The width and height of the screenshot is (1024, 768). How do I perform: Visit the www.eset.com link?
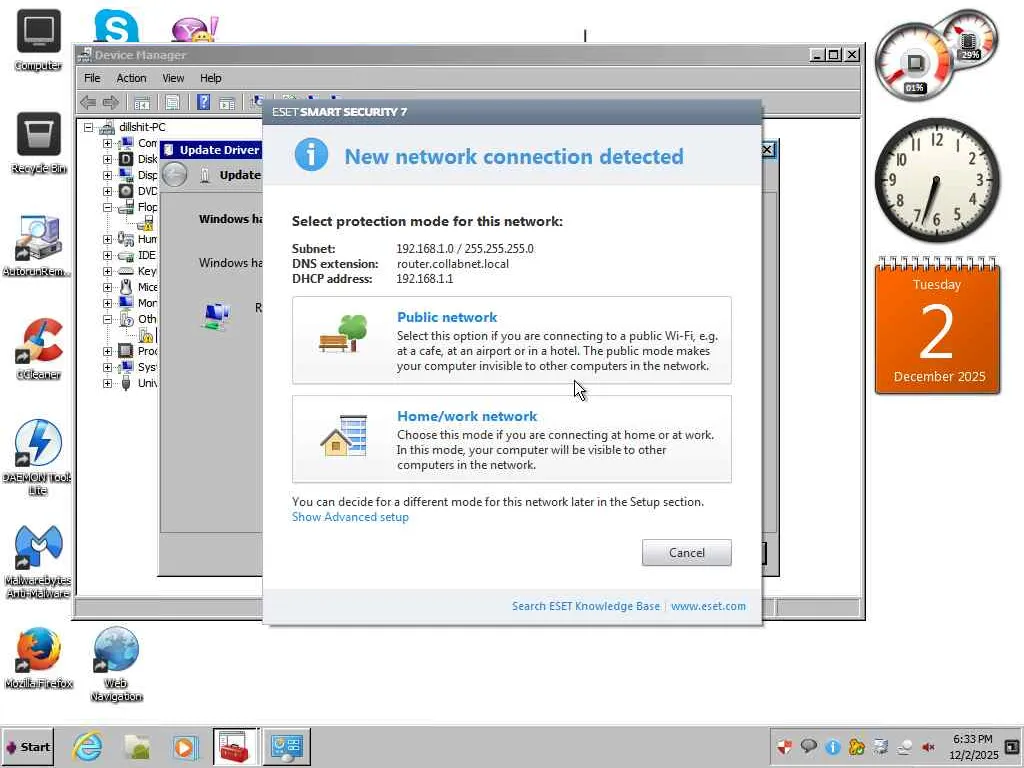[x=708, y=606]
